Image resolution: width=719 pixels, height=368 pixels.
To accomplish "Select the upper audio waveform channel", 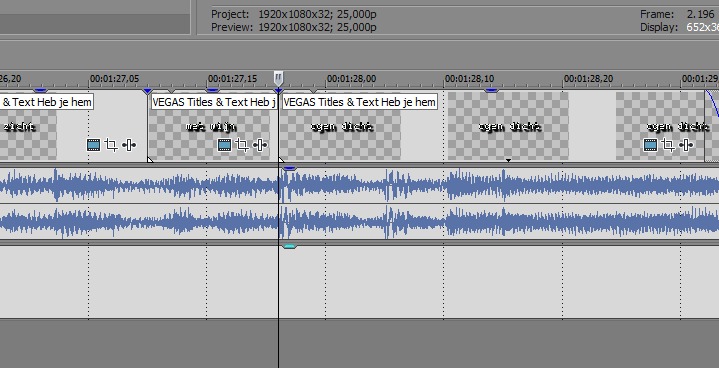I will click(x=360, y=186).
